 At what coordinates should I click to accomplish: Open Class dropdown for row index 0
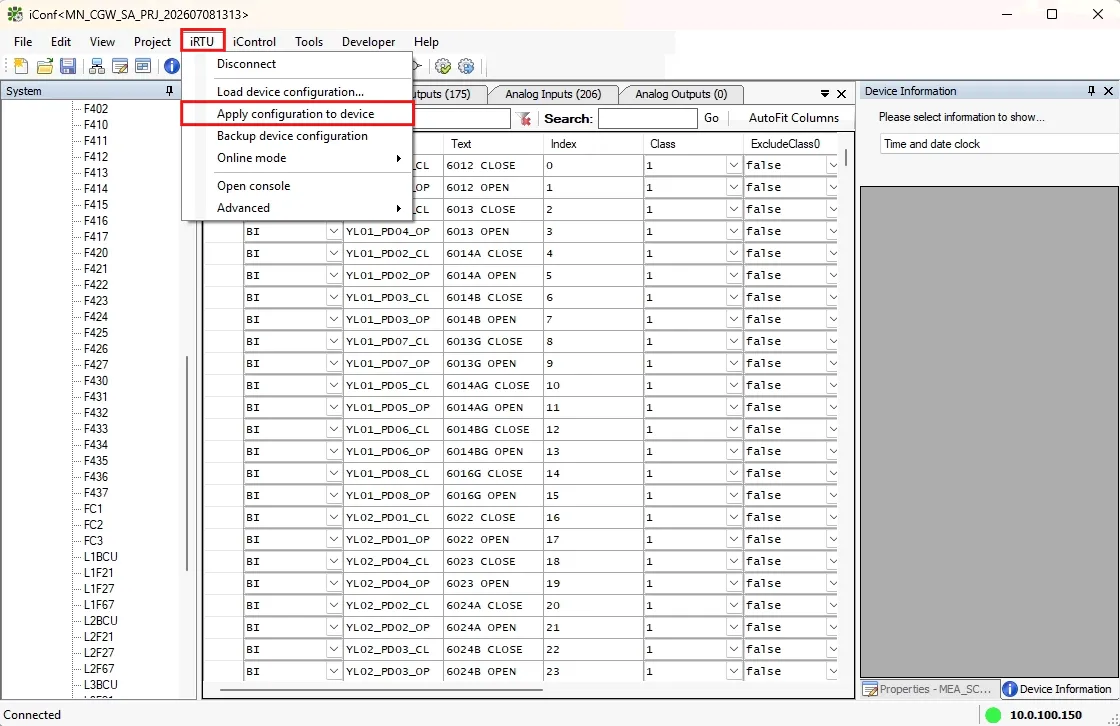click(x=734, y=165)
